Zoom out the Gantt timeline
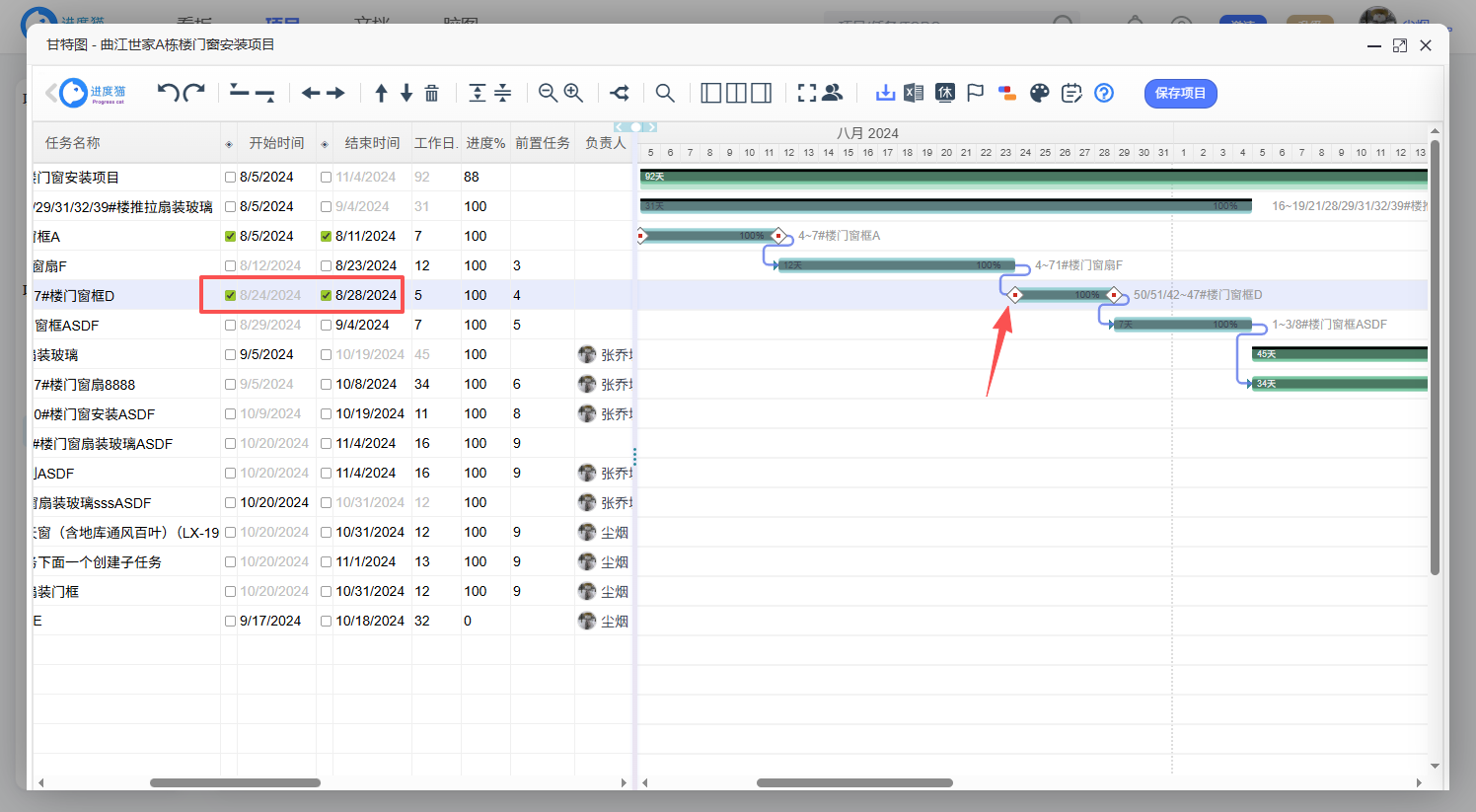This screenshot has height=812, width=1476. click(548, 93)
